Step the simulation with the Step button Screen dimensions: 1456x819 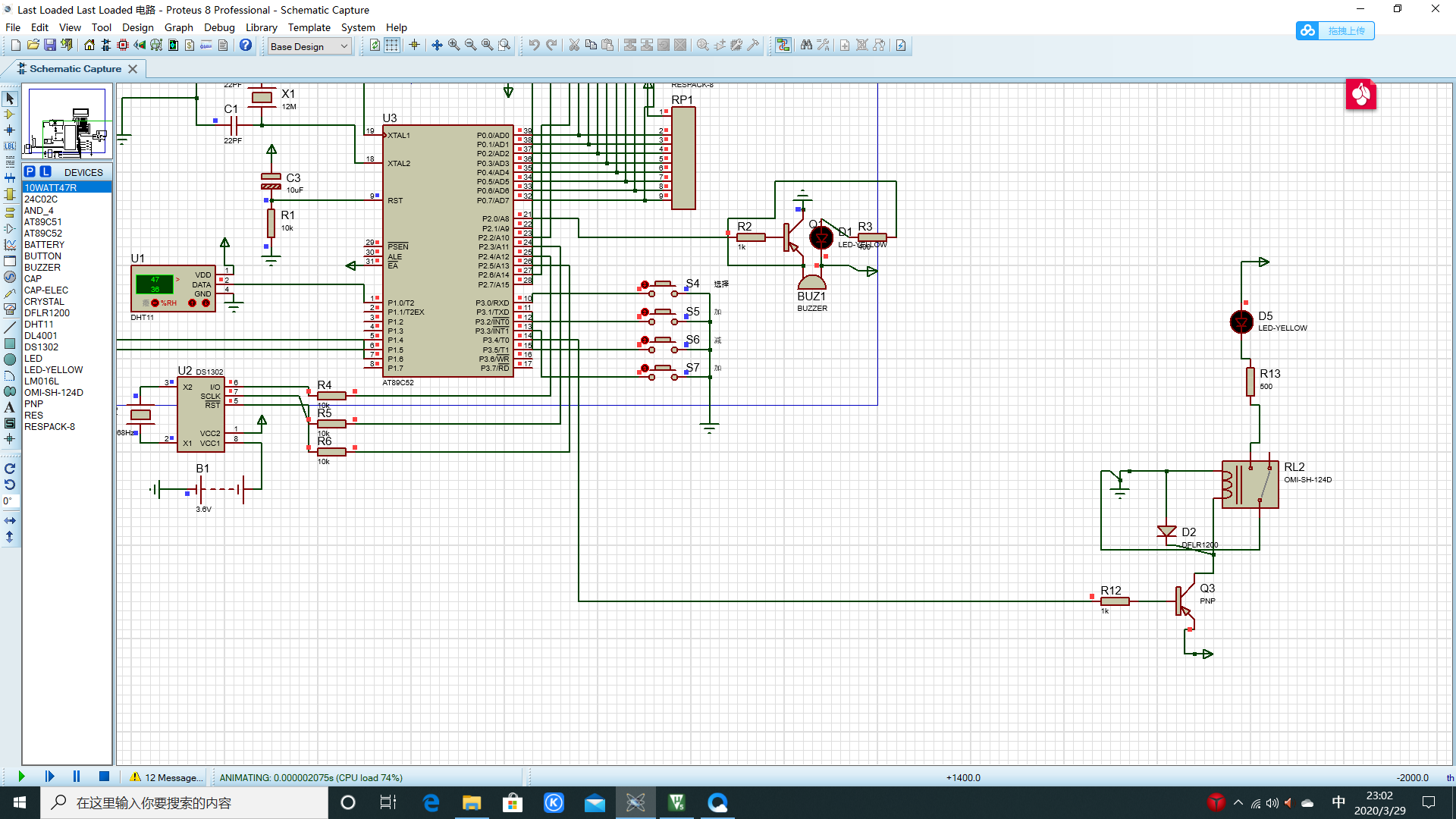tap(49, 777)
